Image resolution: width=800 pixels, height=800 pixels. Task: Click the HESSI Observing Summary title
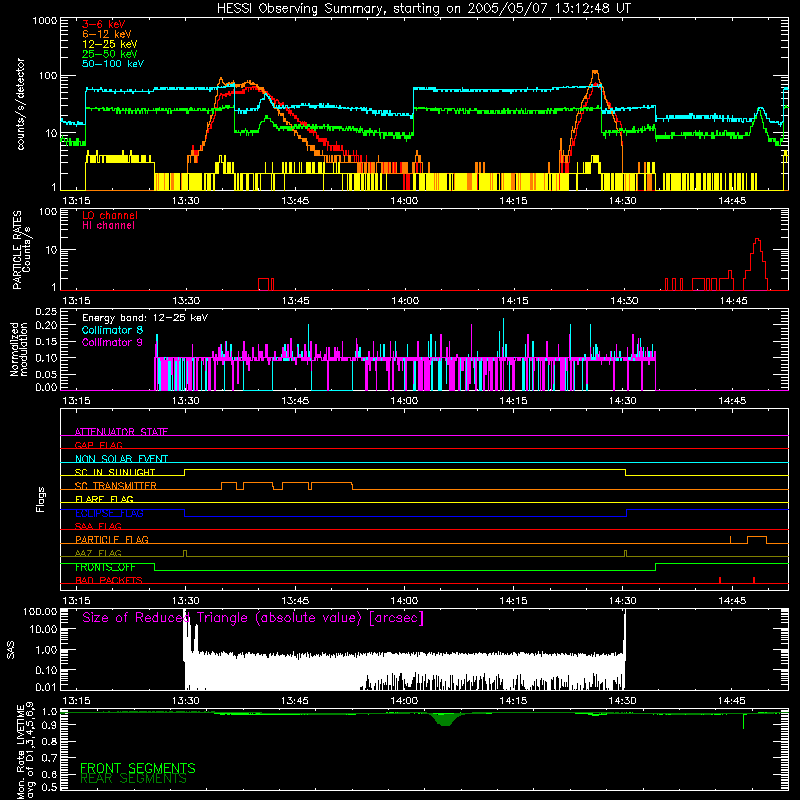(x=423, y=8)
